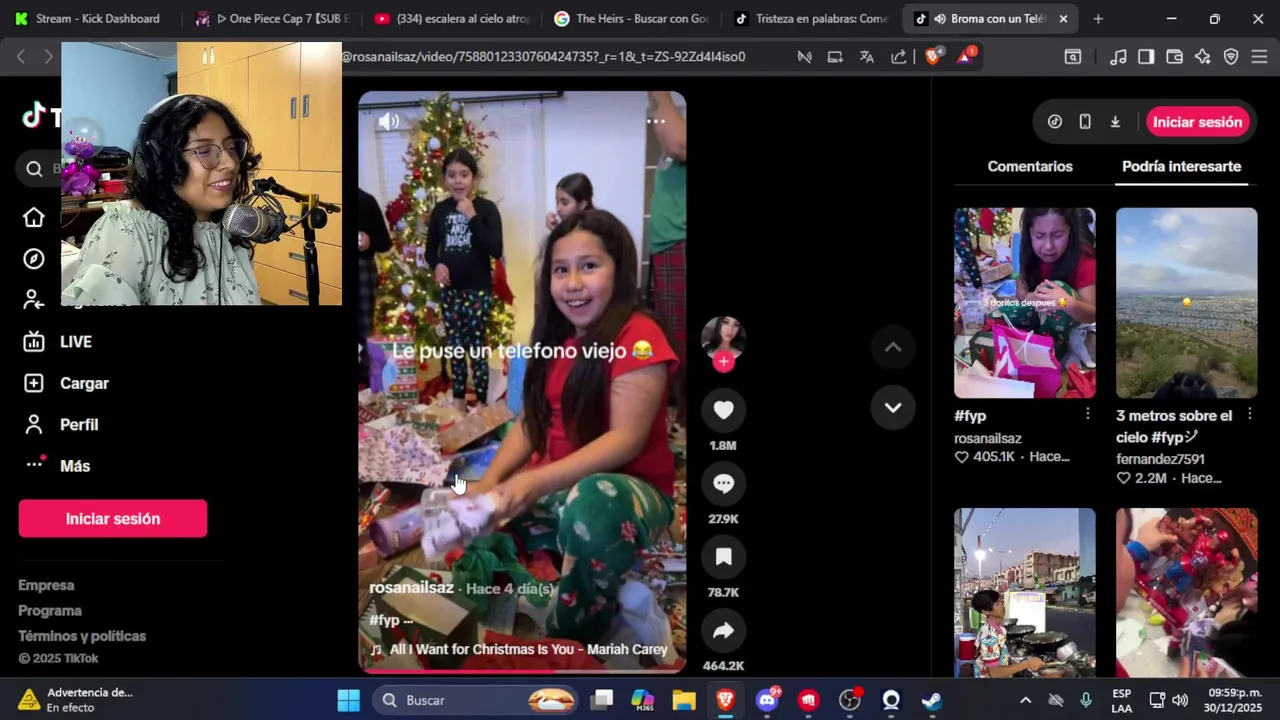Screen dimensions: 1280x720
Task: Click the translate page icon
Action: (867, 57)
